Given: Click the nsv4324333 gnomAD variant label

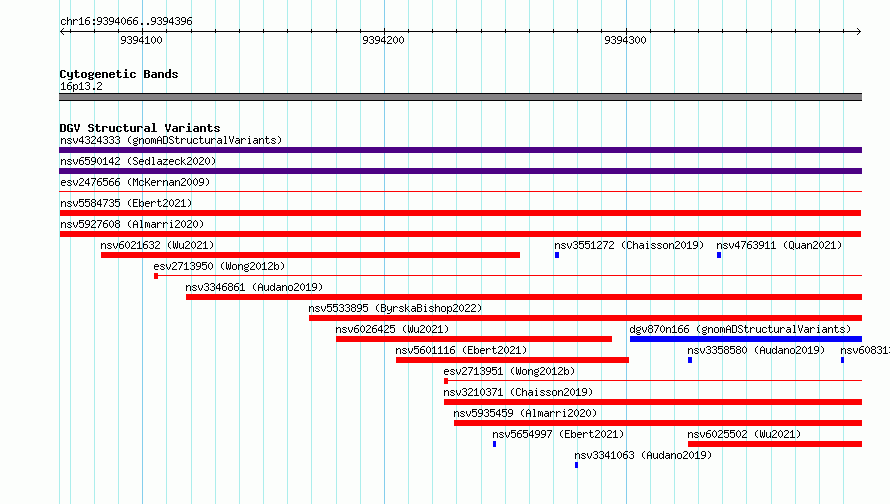Looking at the screenshot, I should tap(171, 140).
